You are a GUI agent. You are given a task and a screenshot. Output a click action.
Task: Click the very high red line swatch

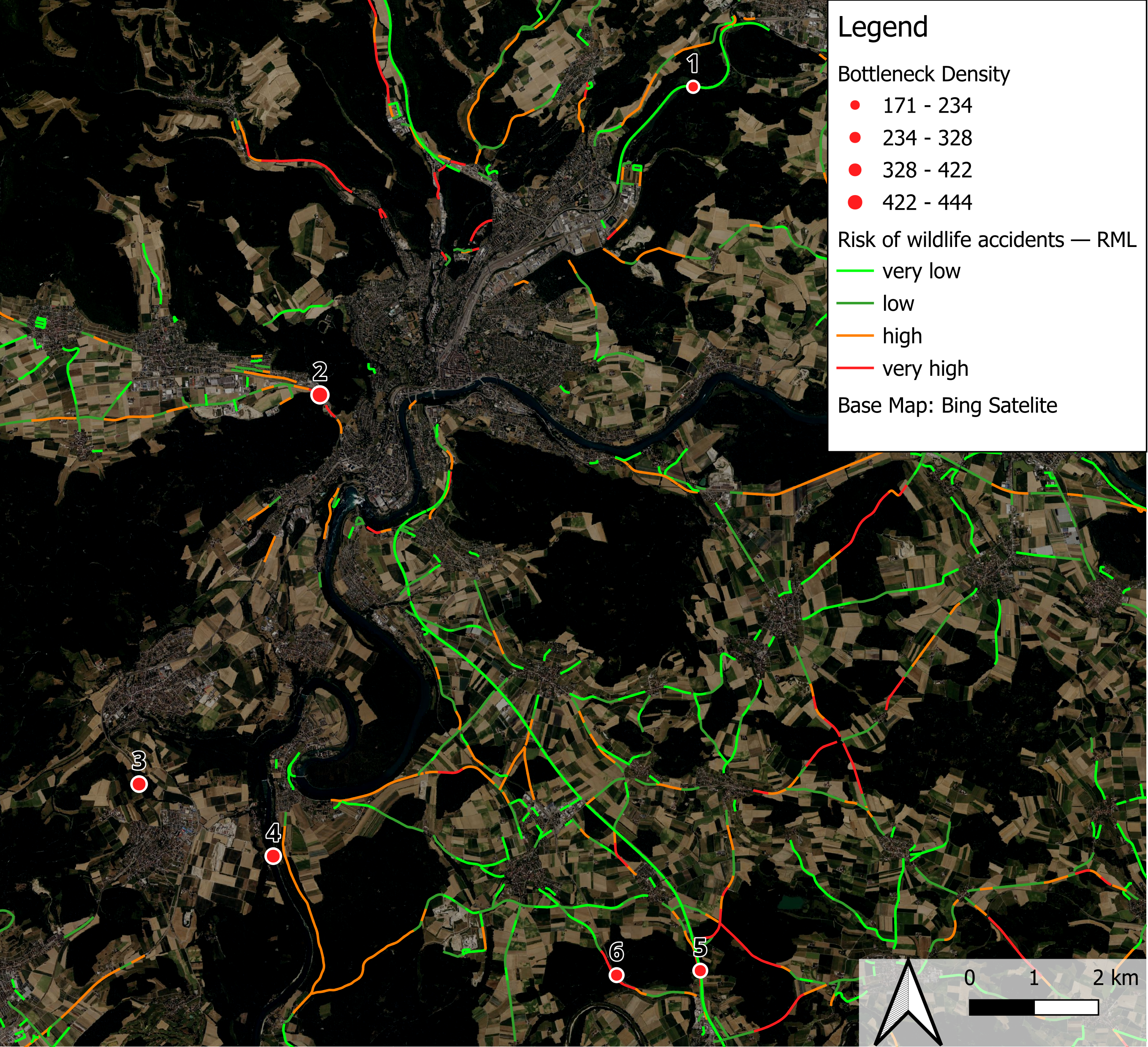coord(855,369)
